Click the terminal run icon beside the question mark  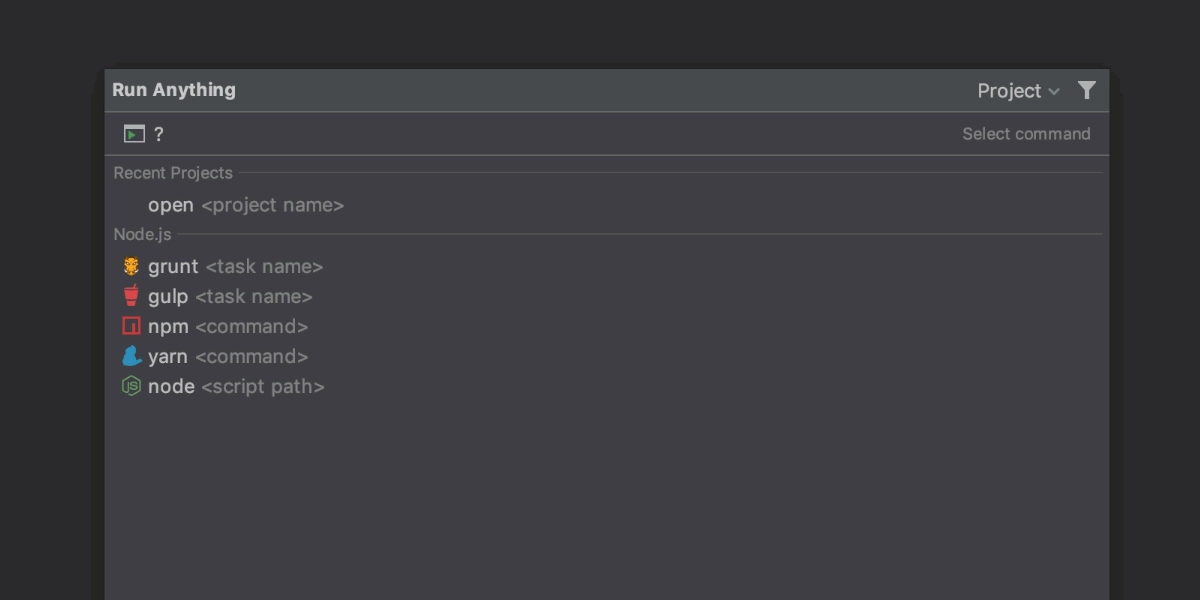pyautogui.click(x=134, y=134)
